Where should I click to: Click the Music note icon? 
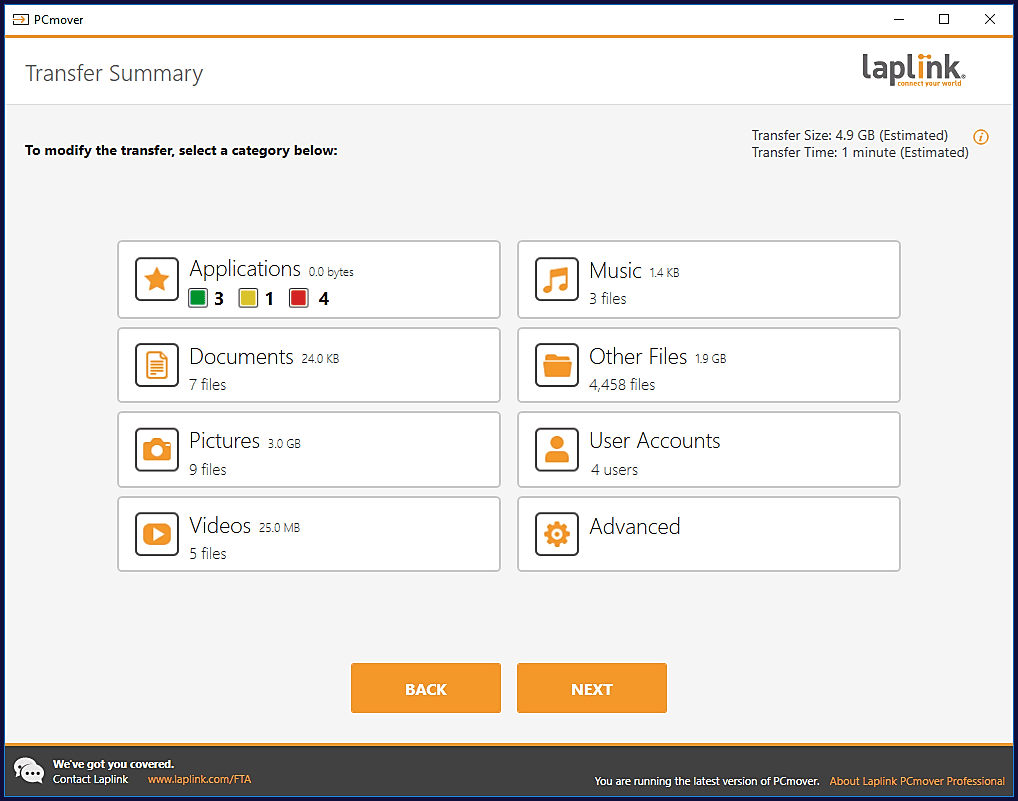point(557,279)
